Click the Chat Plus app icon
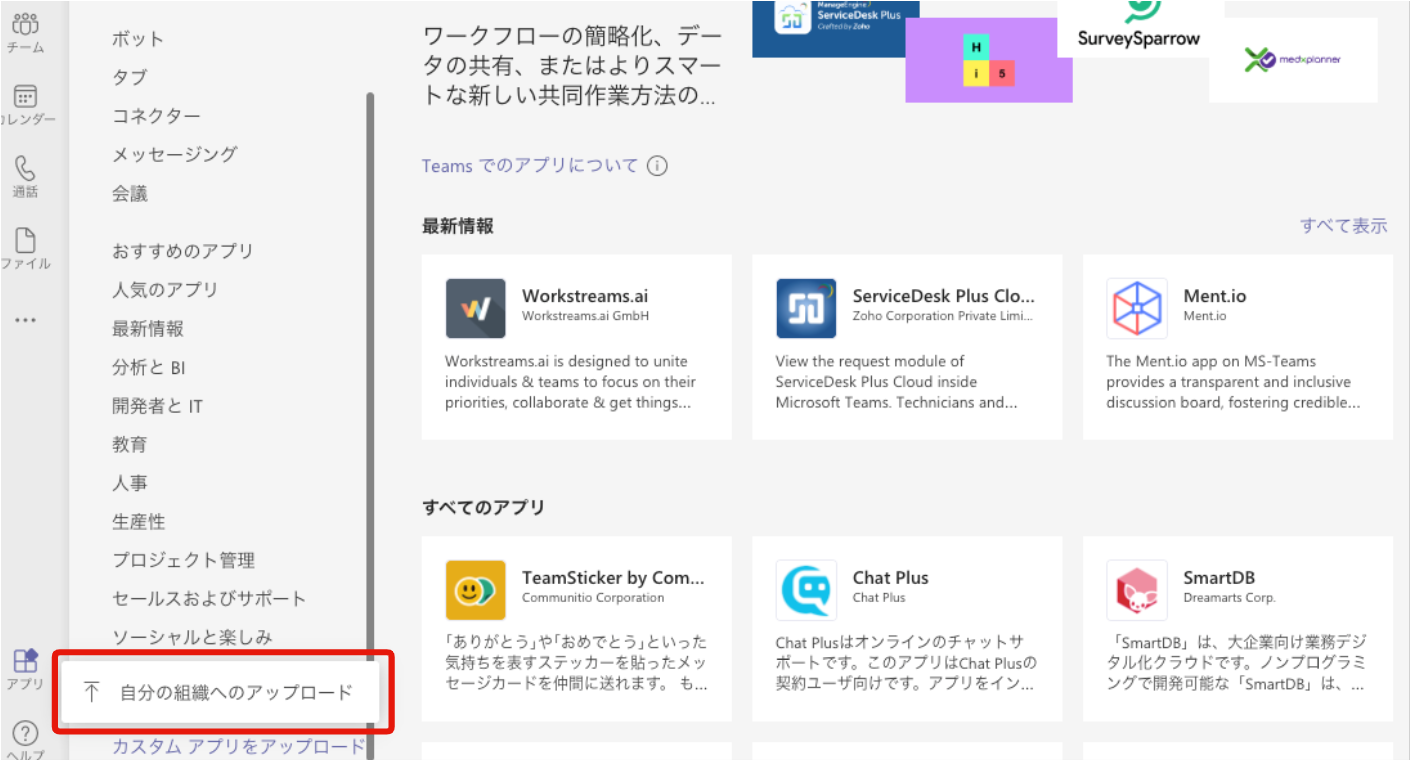1410x762 pixels. coord(806,590)
